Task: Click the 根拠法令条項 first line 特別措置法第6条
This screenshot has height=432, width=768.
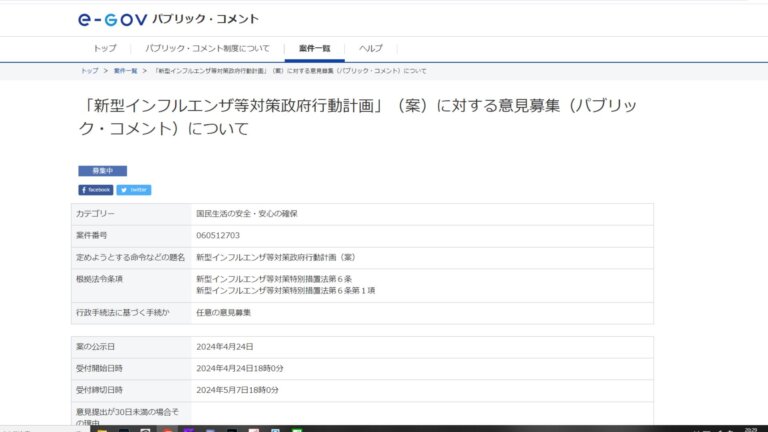Action: (273, 278)
